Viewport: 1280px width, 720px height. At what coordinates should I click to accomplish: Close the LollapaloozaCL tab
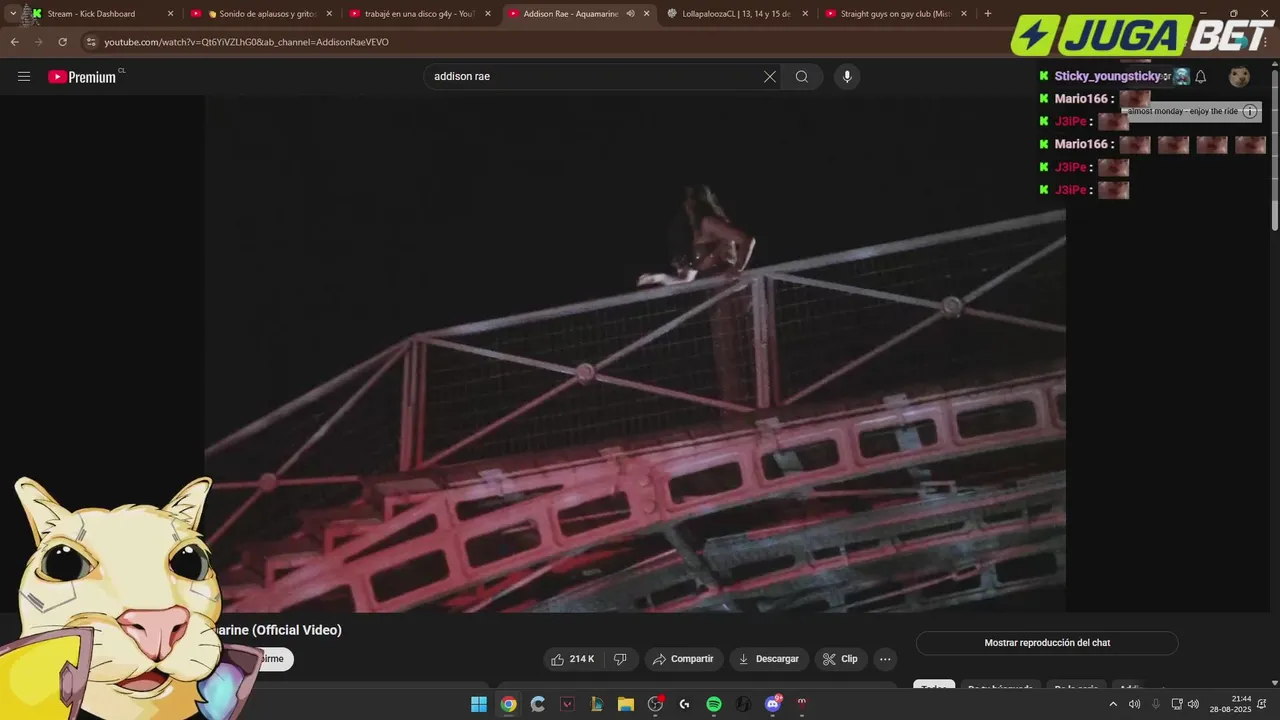coord(804,14)
